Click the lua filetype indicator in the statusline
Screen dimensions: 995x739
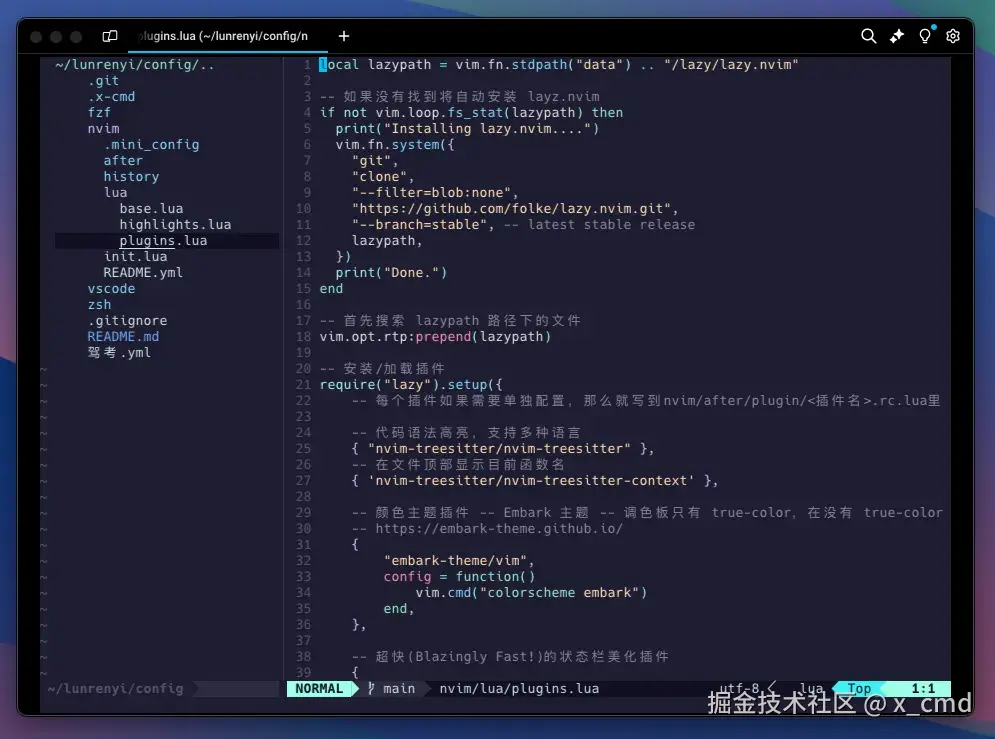click(810, 688)
